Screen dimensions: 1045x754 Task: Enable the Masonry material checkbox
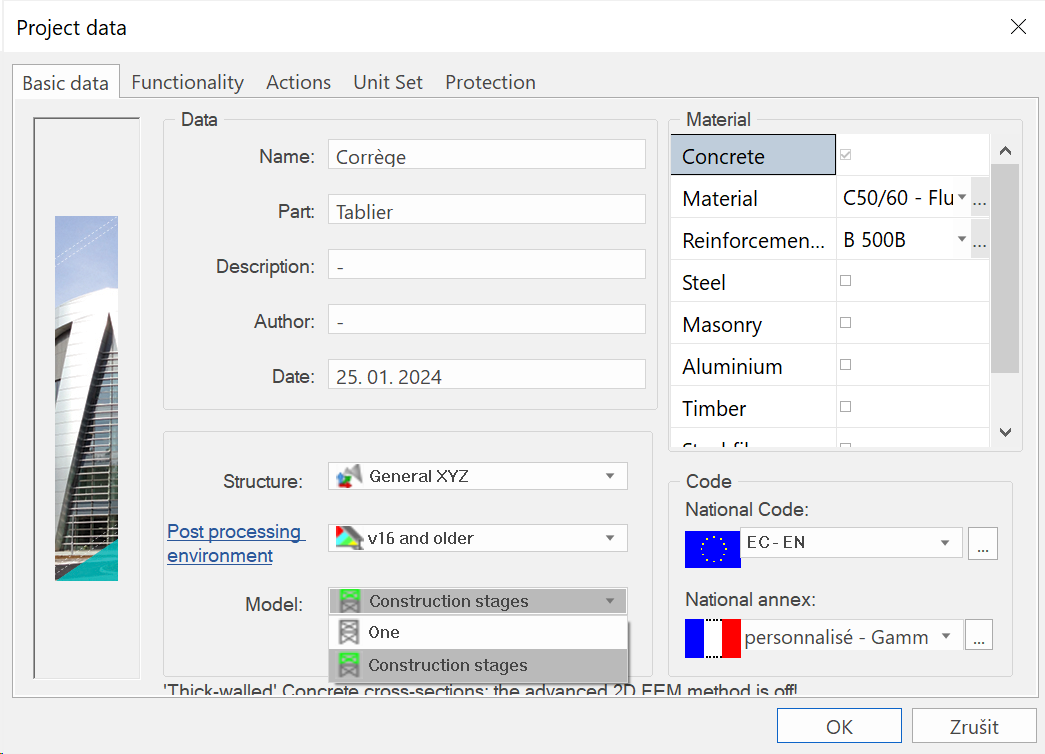pyautogui.click(x=846, y=323)
